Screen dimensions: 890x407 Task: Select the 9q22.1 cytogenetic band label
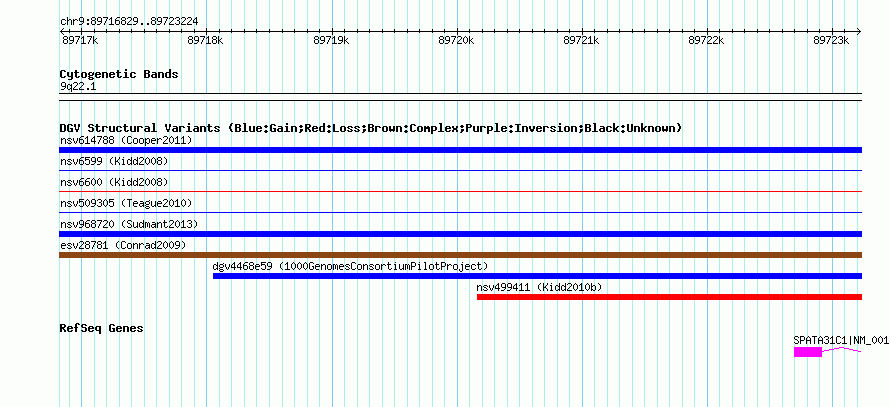point(78,86)
